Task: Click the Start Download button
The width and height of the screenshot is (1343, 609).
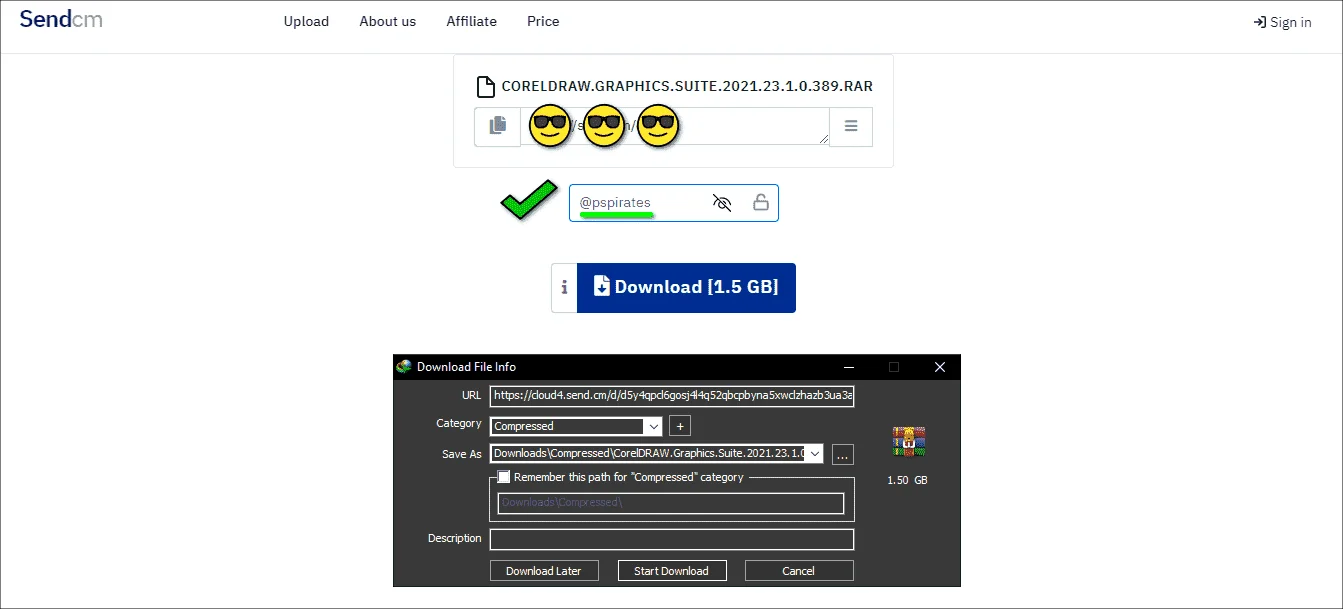Action: pos(672,570)
